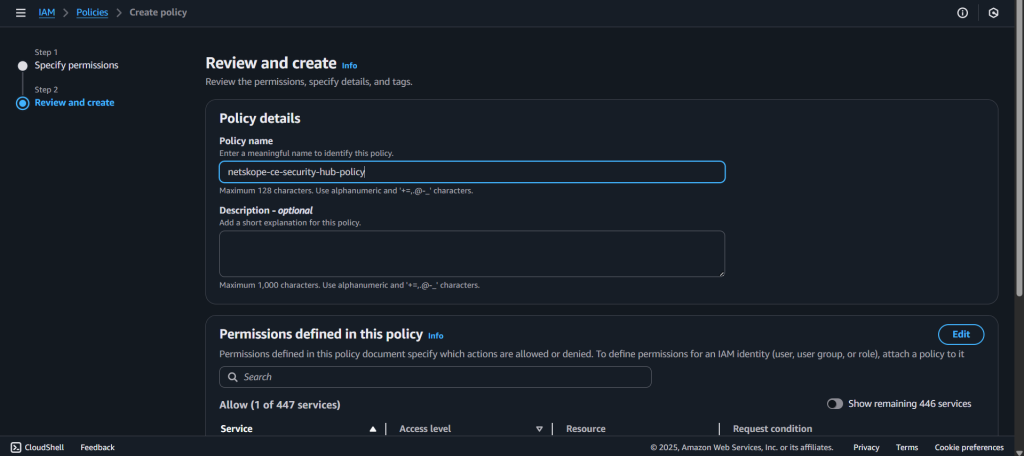Screen dimensions: 1024x456
Task: Toggle Show remaining 446 services
Action: [x=835, y=404]
